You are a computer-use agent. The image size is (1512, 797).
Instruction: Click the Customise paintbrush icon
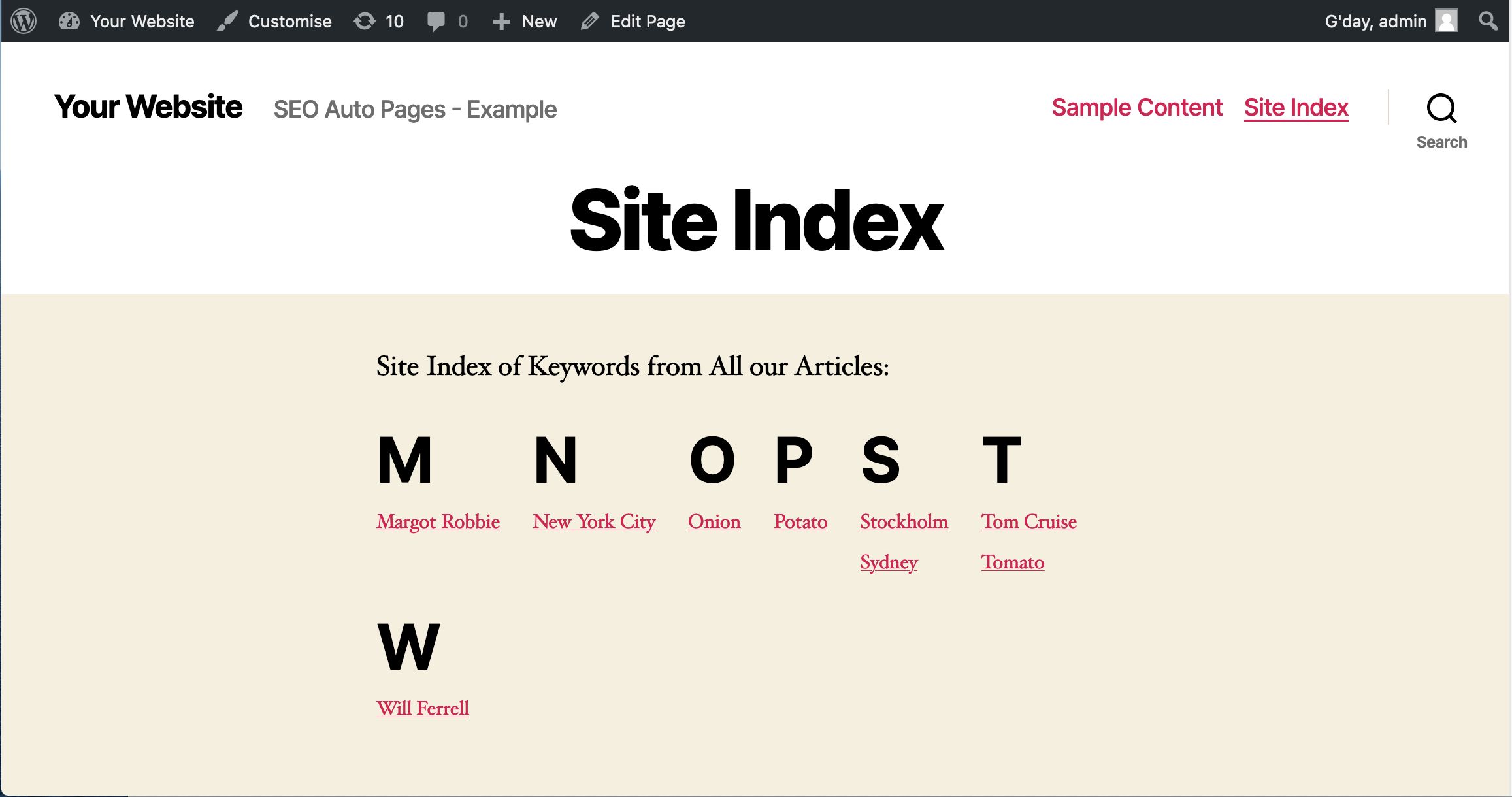click(227, 21)
